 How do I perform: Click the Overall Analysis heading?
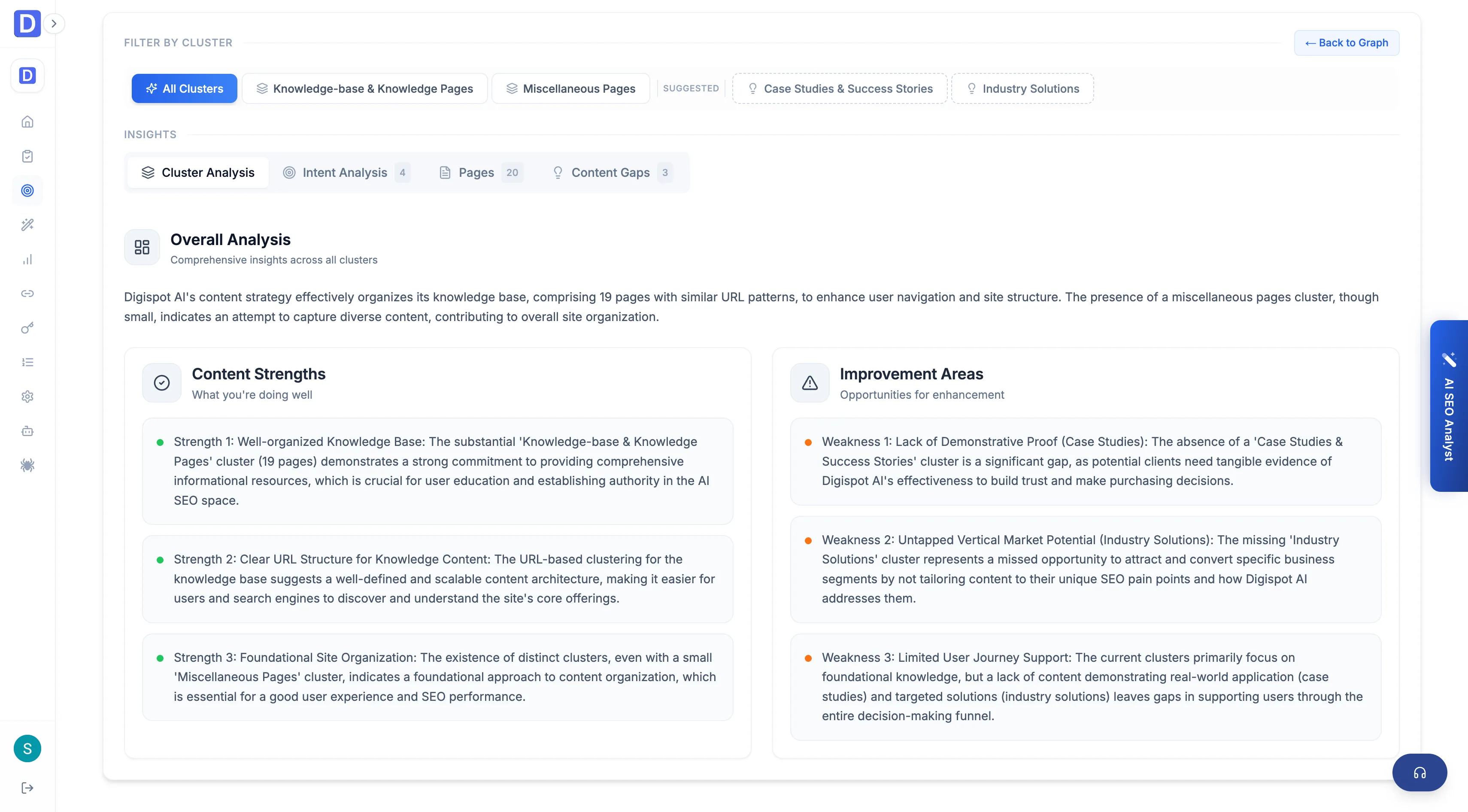tap(230, 239)
